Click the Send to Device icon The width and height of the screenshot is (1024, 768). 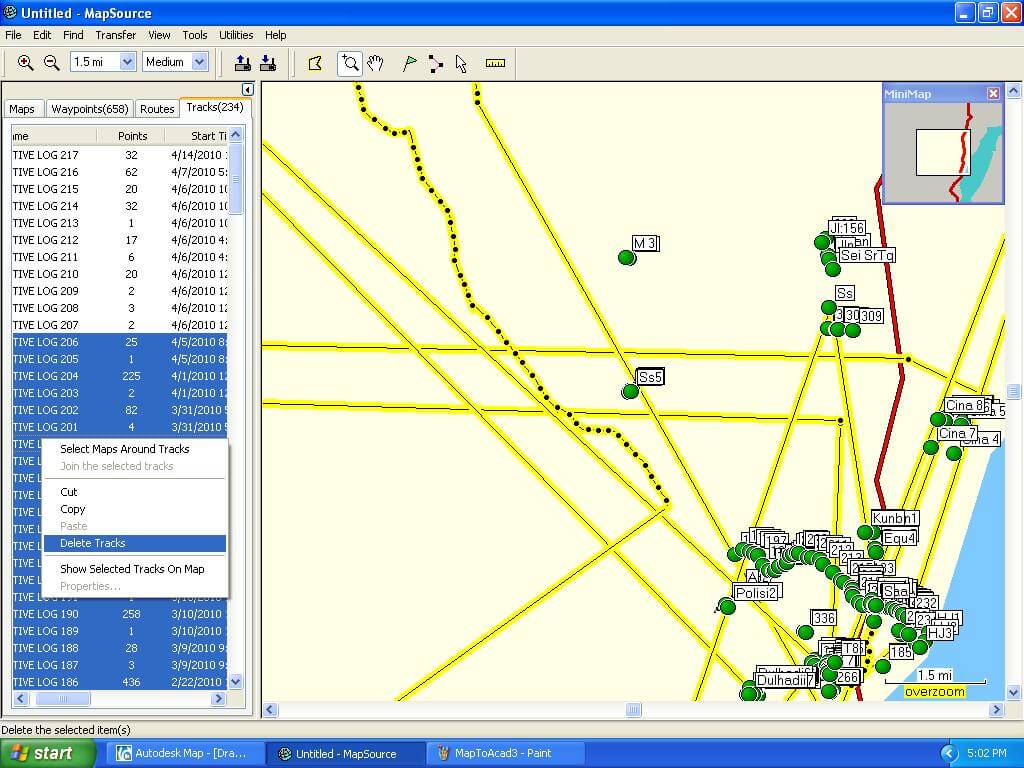click(x=243, y=63)
